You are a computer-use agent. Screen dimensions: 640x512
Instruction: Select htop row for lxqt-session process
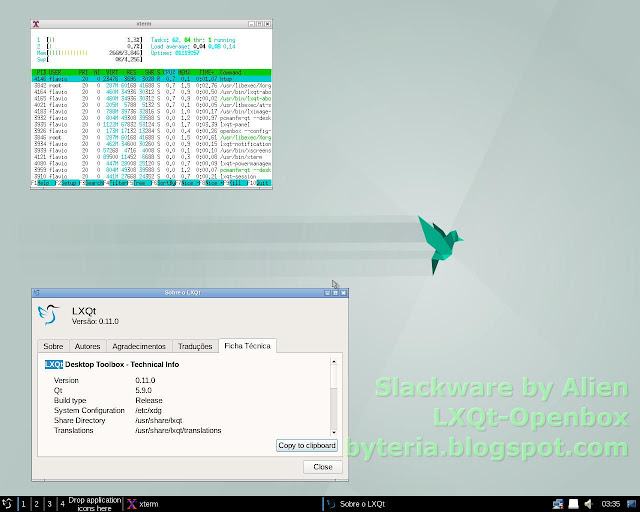click(151, 176)
